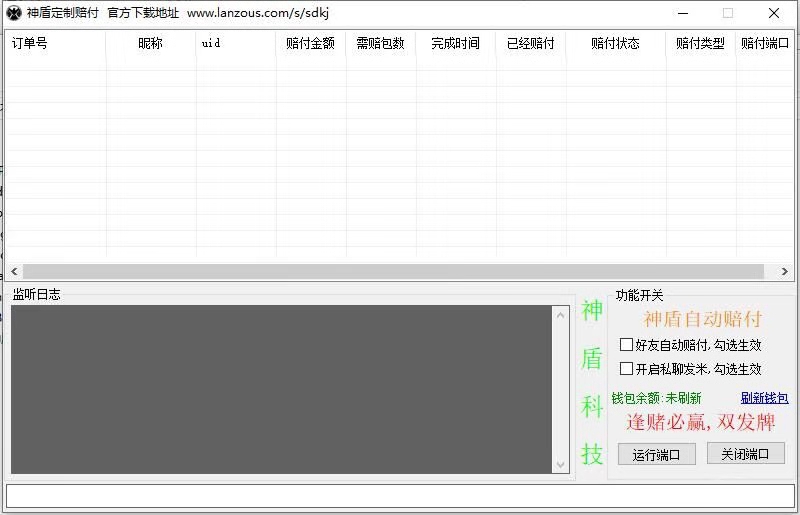Image resolution: width=800 pixels, height=515 pixels.
Task: Click the 已经赔付 column header
Action: pos(531,43)
